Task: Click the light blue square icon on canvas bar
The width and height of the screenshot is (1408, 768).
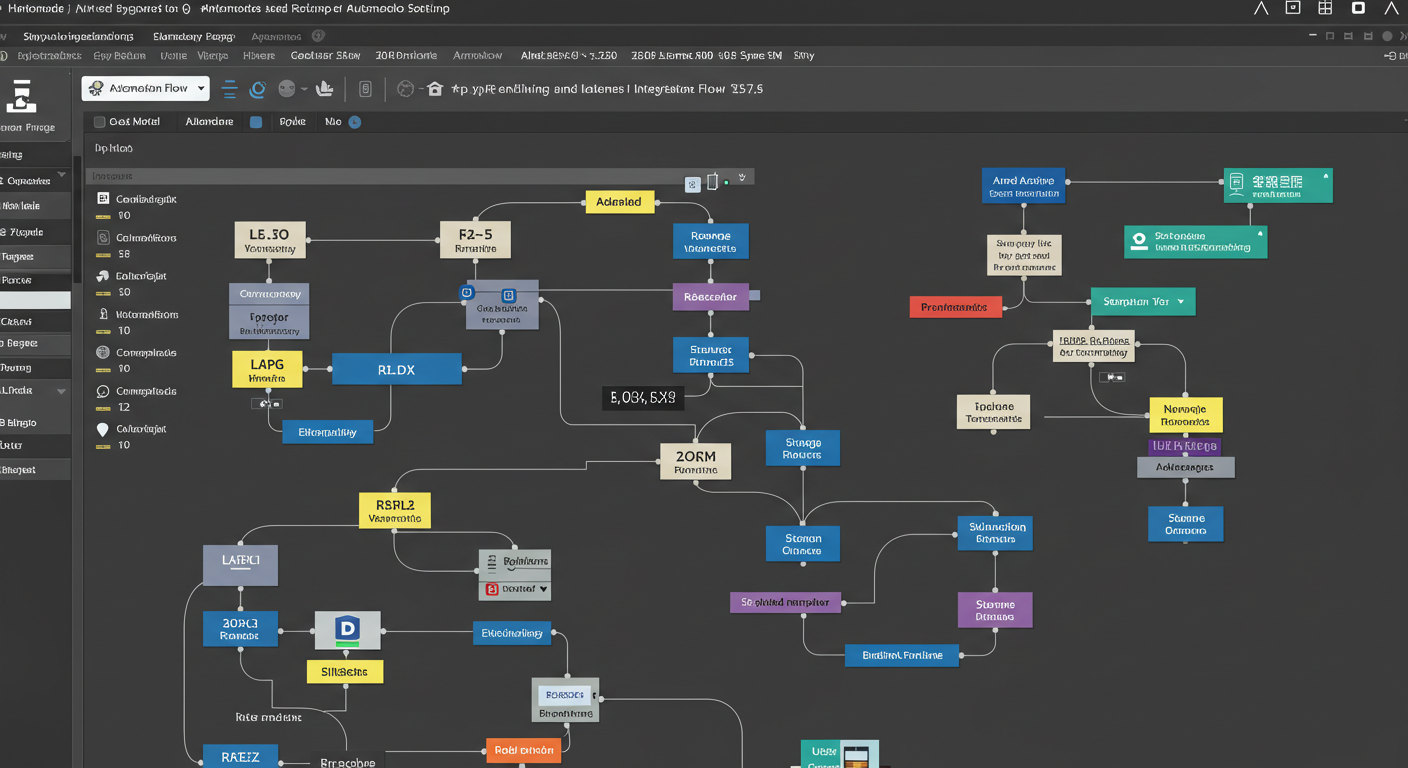Action: [693, 184]
